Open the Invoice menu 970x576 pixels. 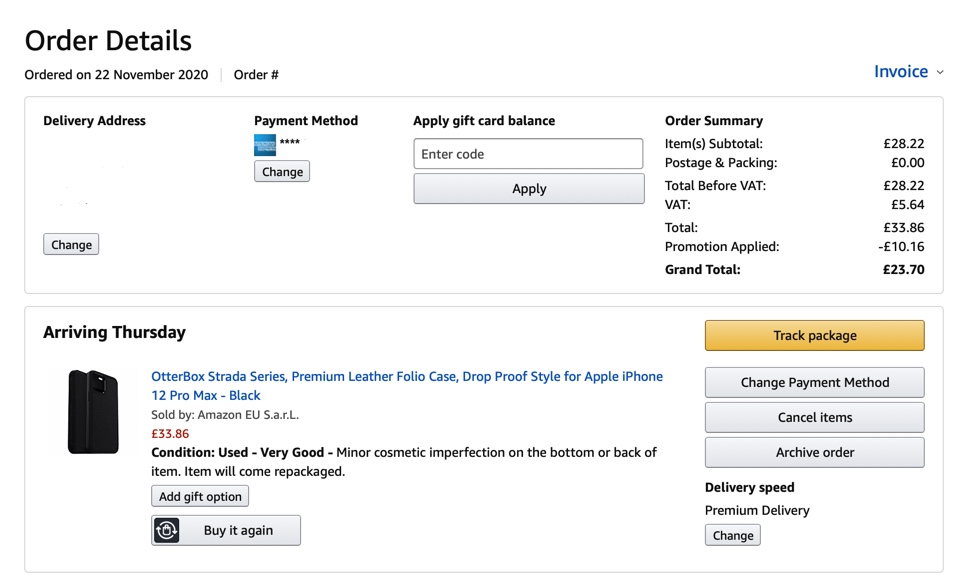[x=901, y=72]
